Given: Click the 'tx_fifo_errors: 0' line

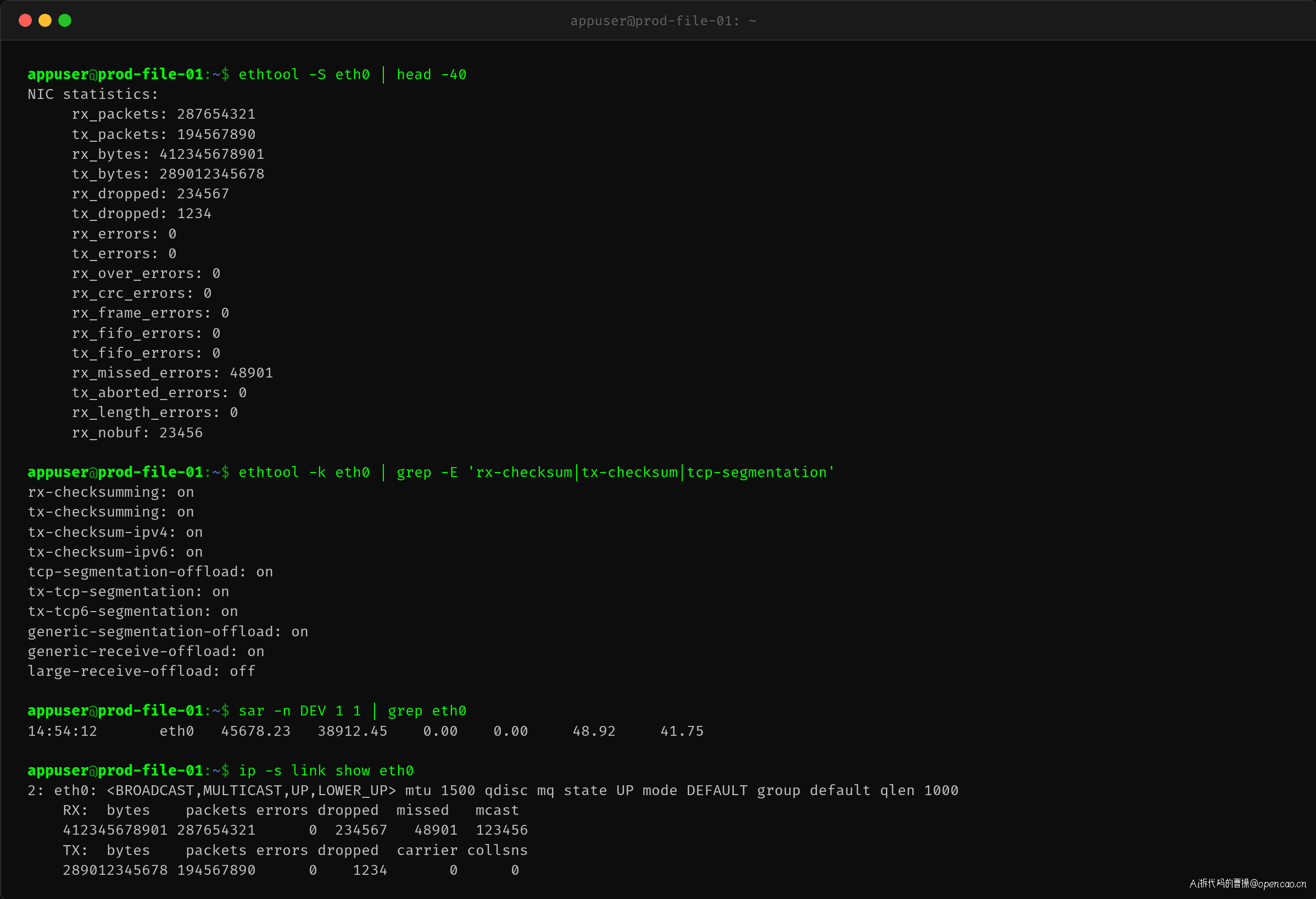Looking at the screenshot, I should pos(146,353).
